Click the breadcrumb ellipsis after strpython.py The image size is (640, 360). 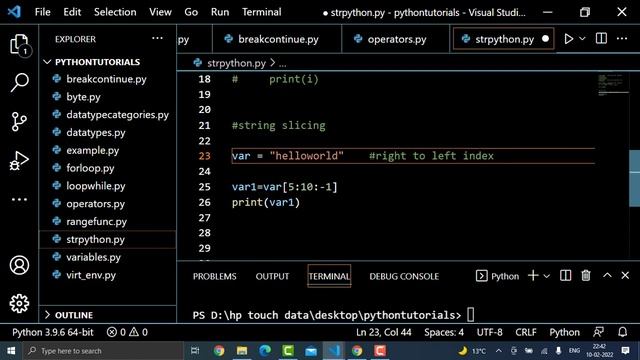coord(282,64)
